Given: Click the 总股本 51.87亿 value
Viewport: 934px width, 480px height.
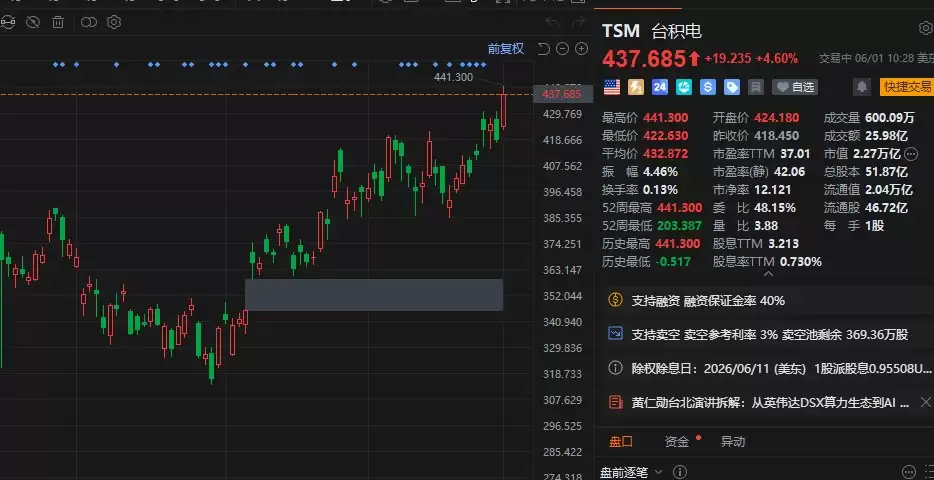Looking at the screenshot, I should click(886, 172).
